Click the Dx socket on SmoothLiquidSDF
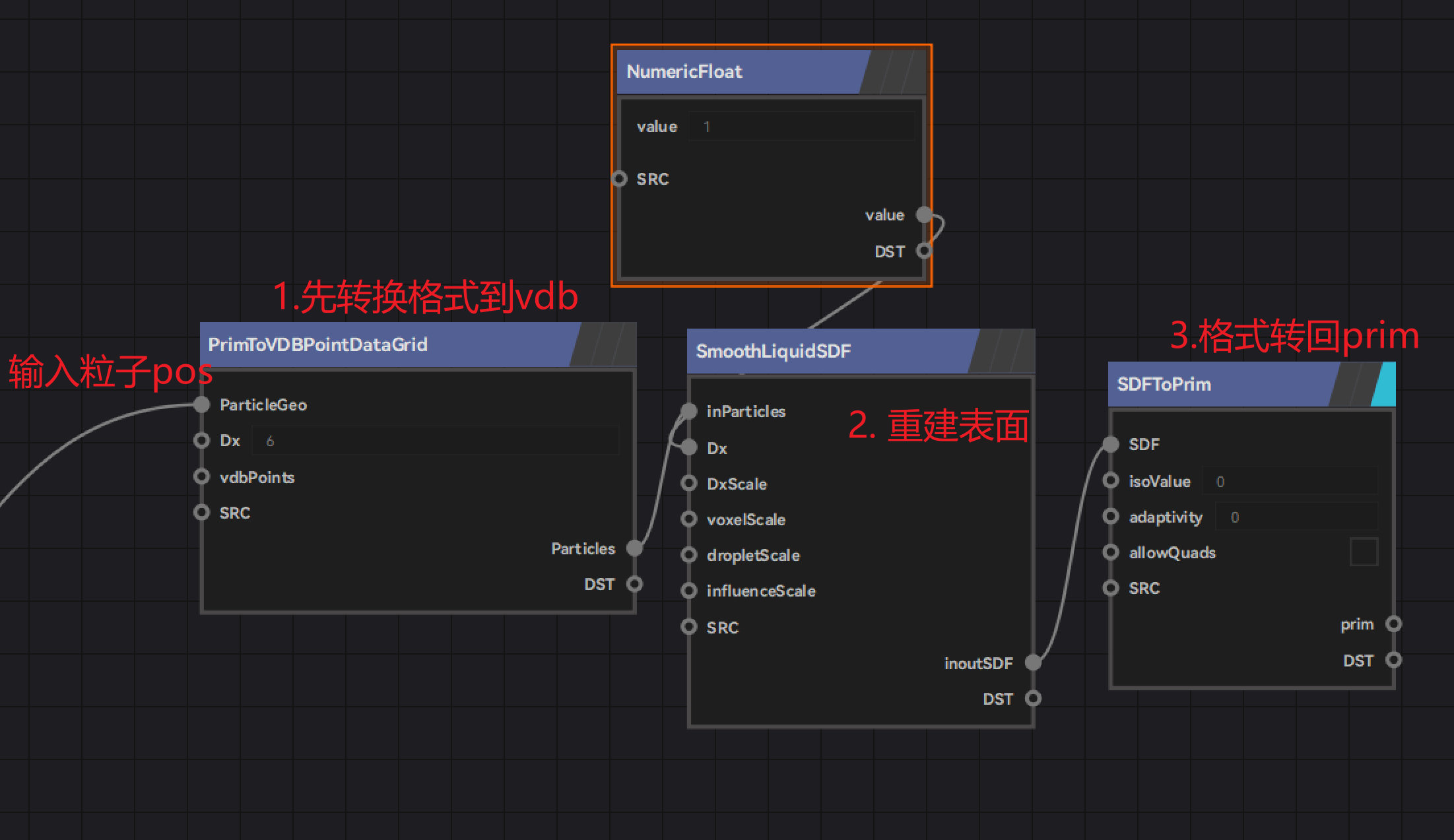Screen dimensions: 1454x840 689,447
